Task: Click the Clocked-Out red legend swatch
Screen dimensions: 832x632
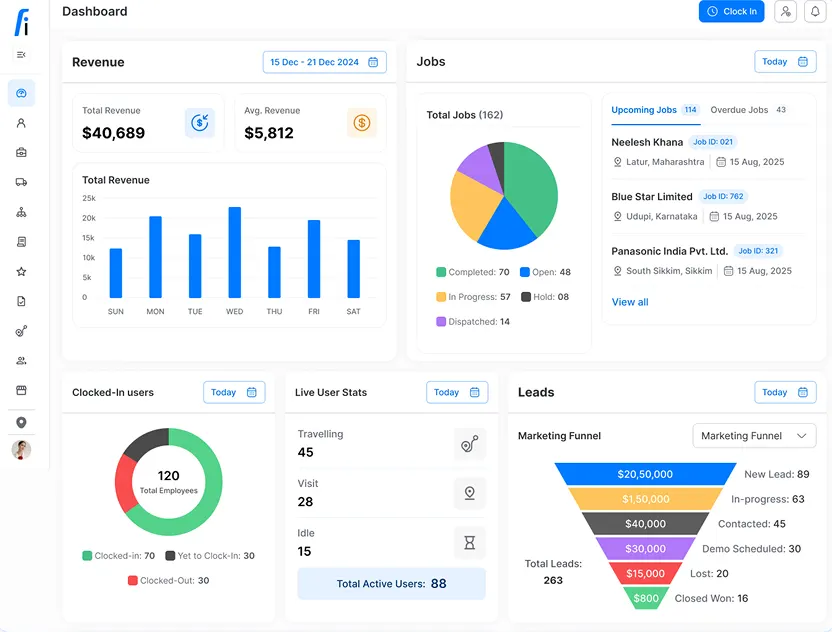Action: click(133, 581)
